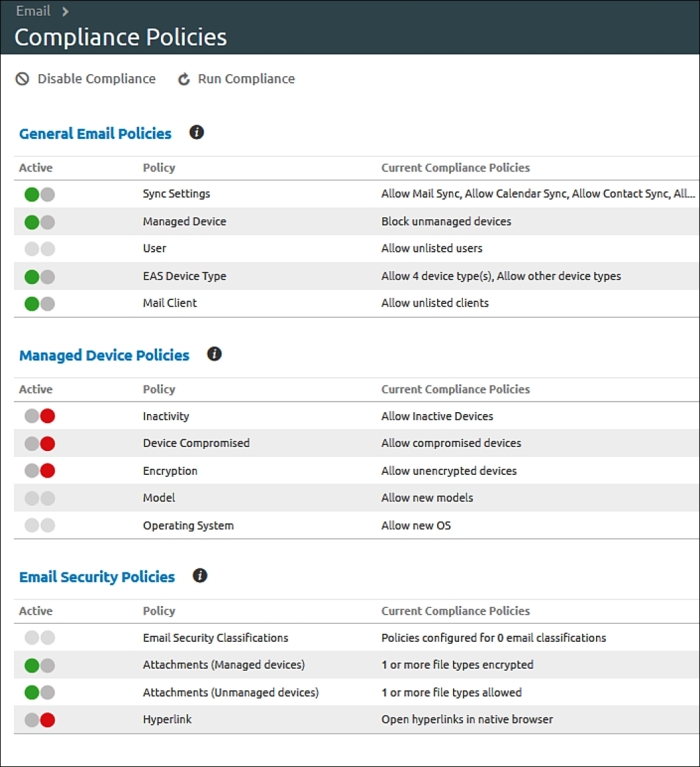
Task: Click 'Policies configured for 0 email classifications'
Action: click(494, 638)
